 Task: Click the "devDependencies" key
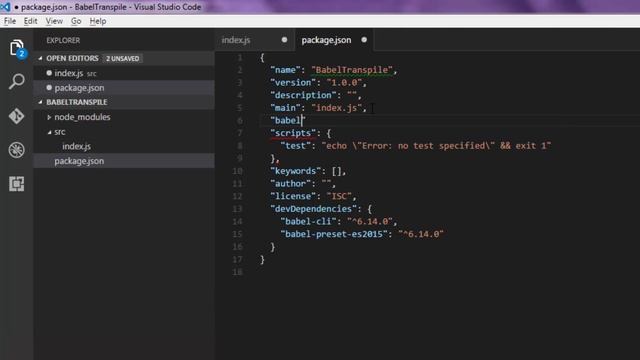tap(313, 209)
